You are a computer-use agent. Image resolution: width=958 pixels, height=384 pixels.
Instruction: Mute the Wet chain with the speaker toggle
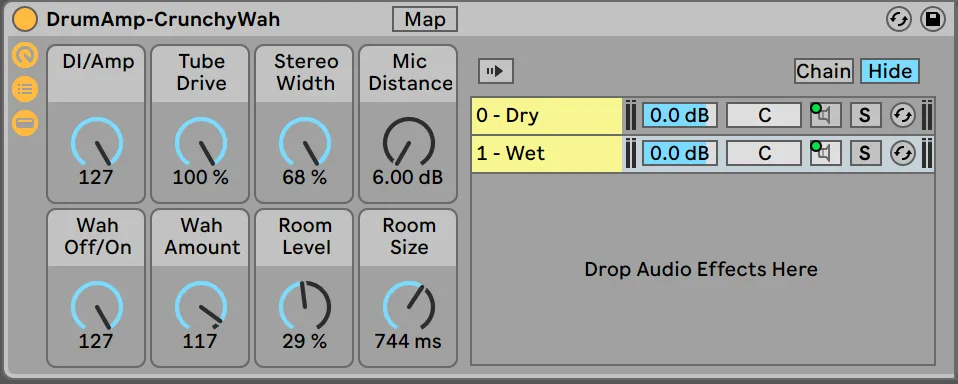click(825, 153)
